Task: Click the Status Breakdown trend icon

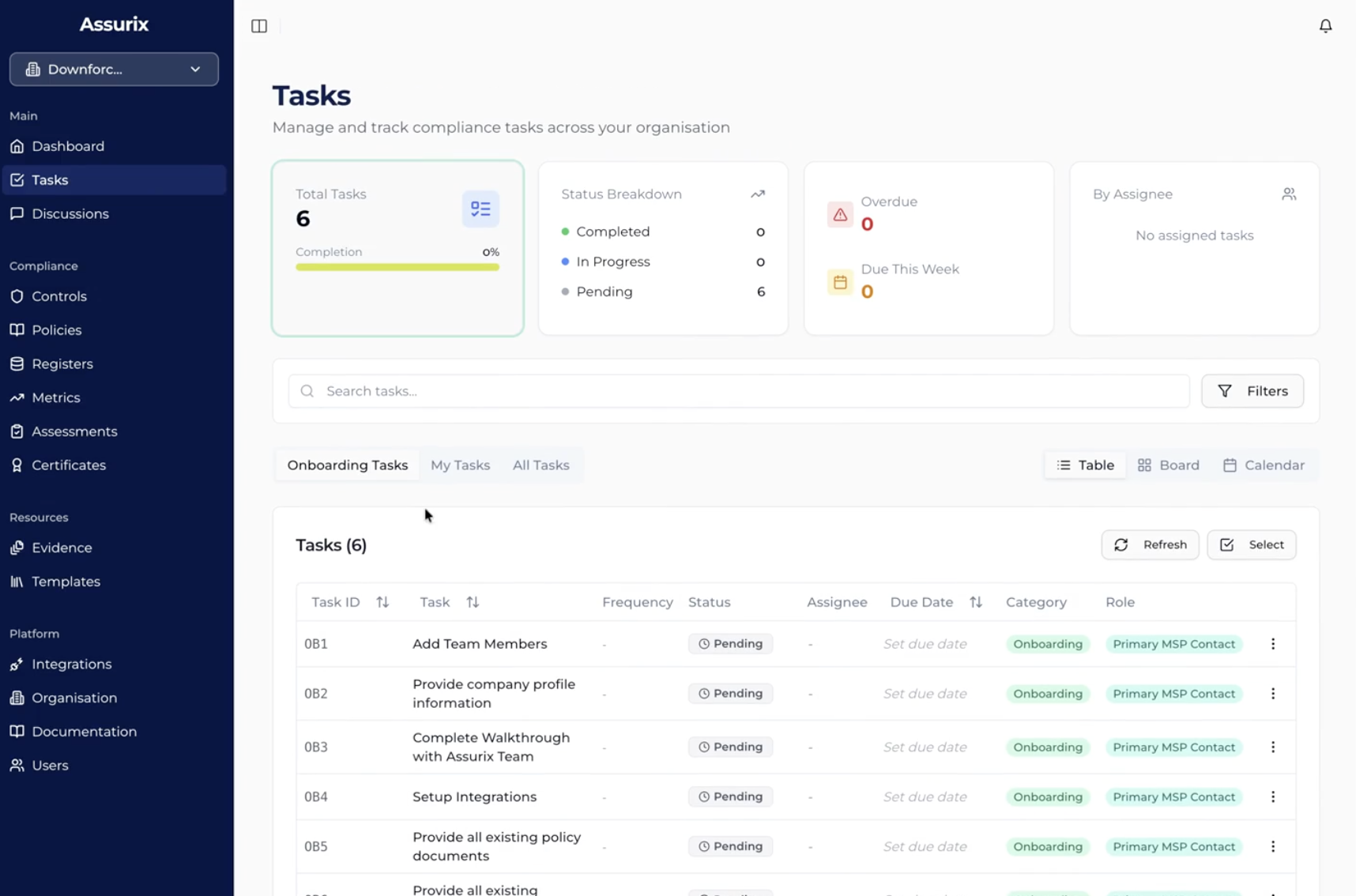Action: 757,194
